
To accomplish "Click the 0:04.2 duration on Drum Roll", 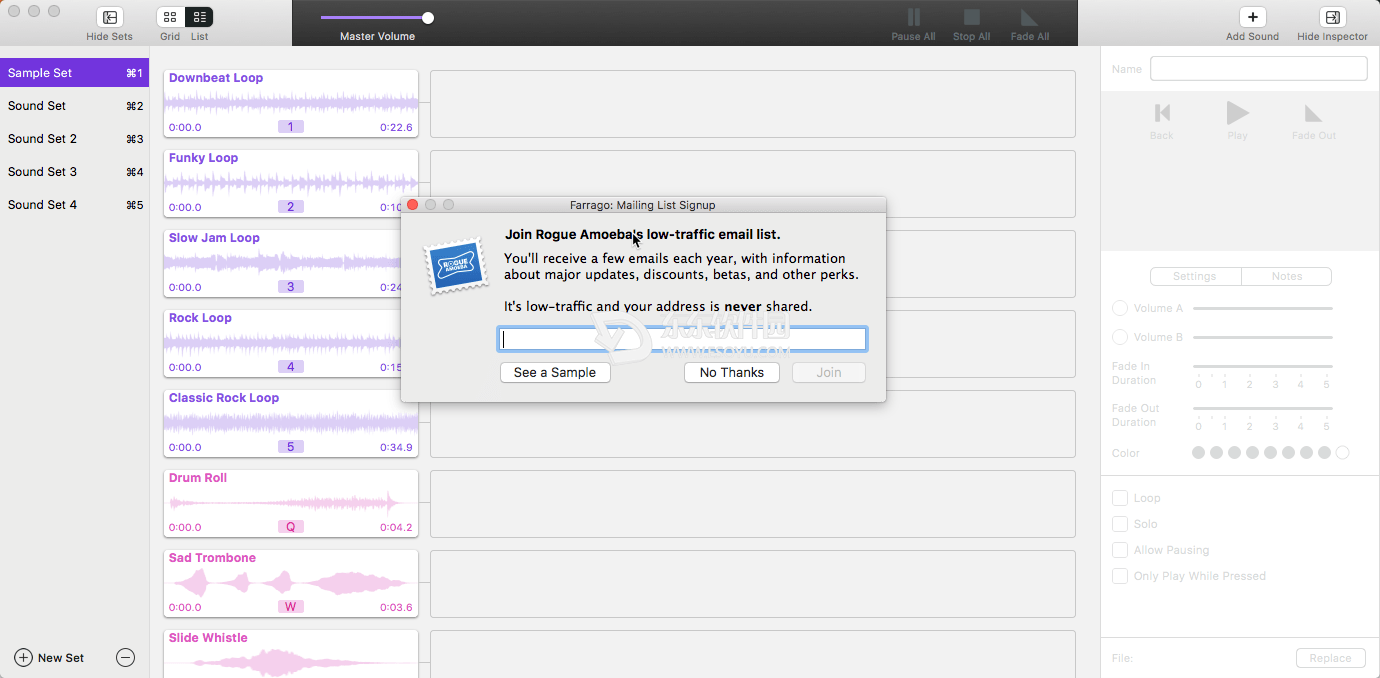I will click(396, 528).
